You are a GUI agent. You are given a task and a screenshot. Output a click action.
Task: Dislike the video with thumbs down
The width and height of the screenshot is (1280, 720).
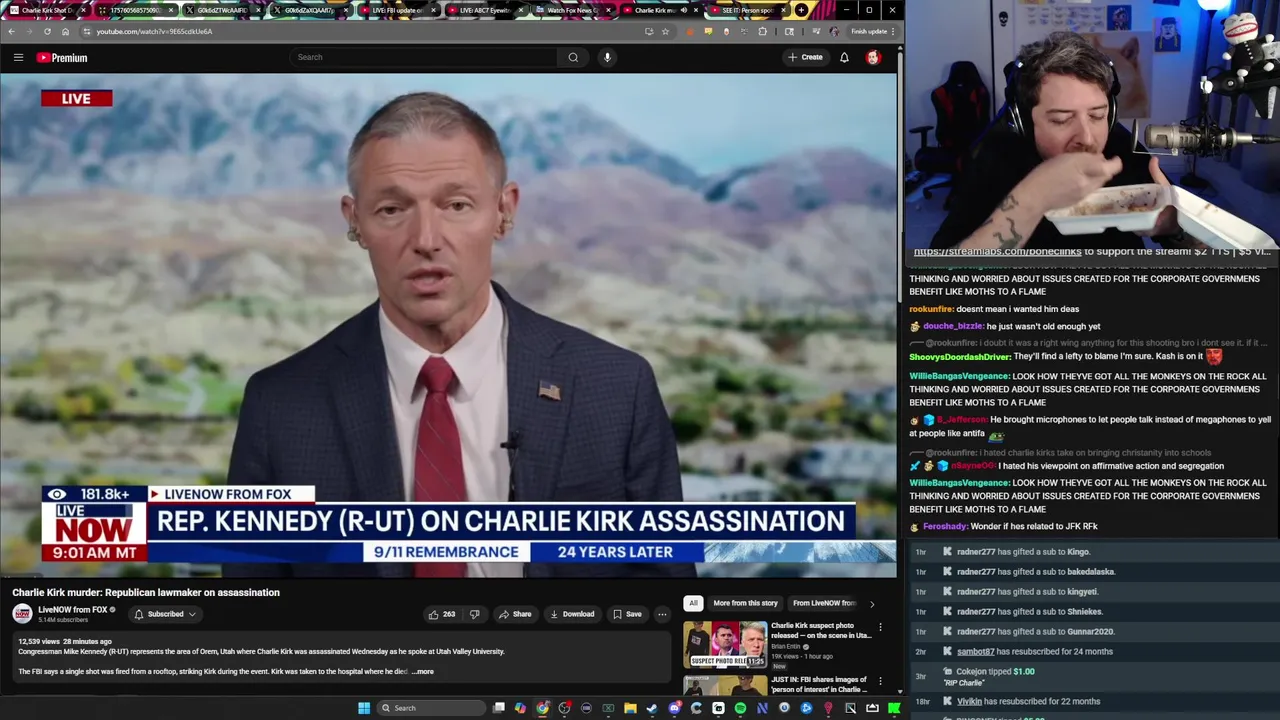tap(475, 614)
